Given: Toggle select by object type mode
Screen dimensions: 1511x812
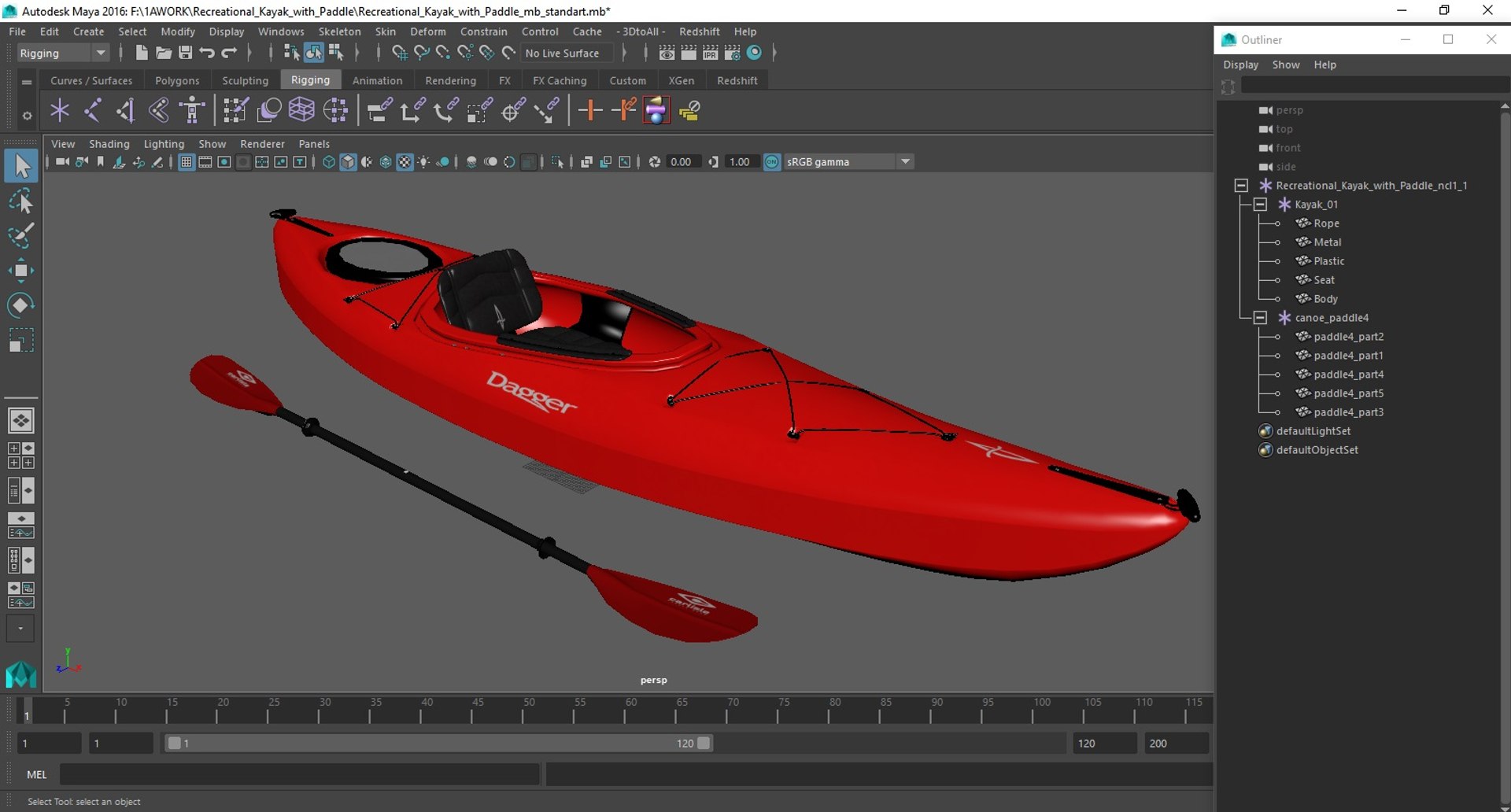Looking at the screenshot, I should coord(314,53).
